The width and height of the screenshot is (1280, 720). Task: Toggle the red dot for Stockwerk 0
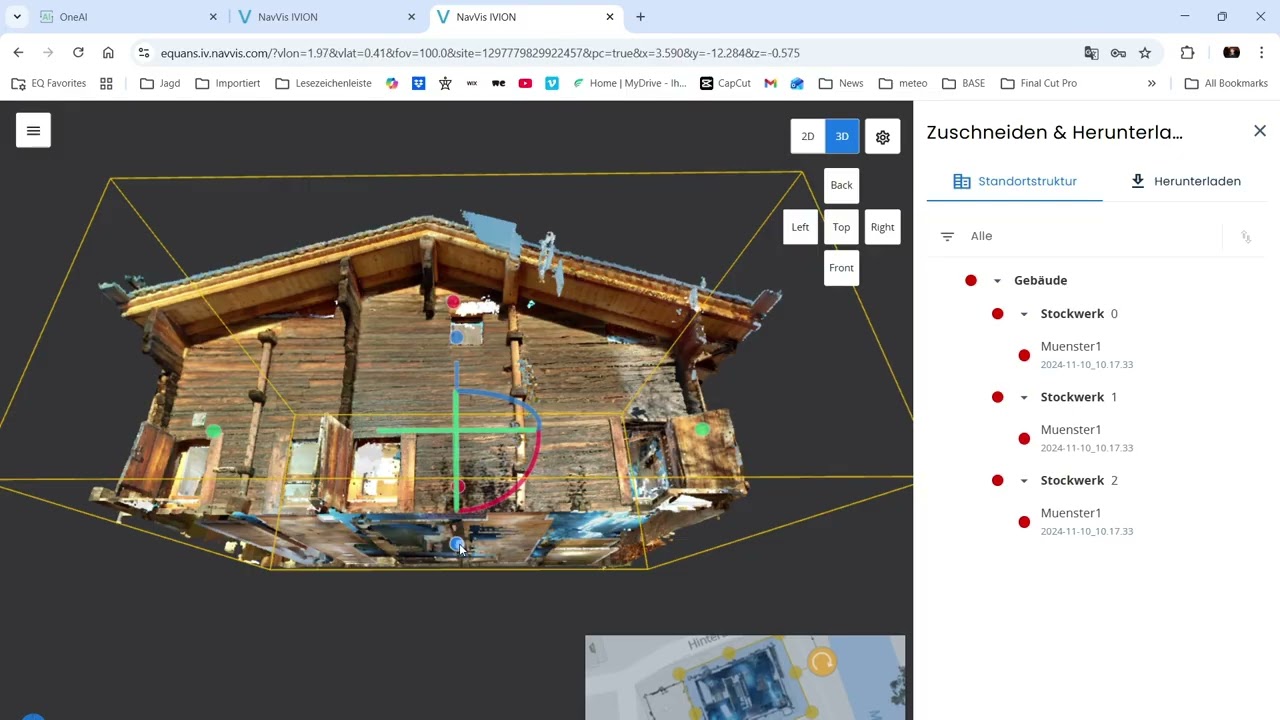[x=997, y=314]
